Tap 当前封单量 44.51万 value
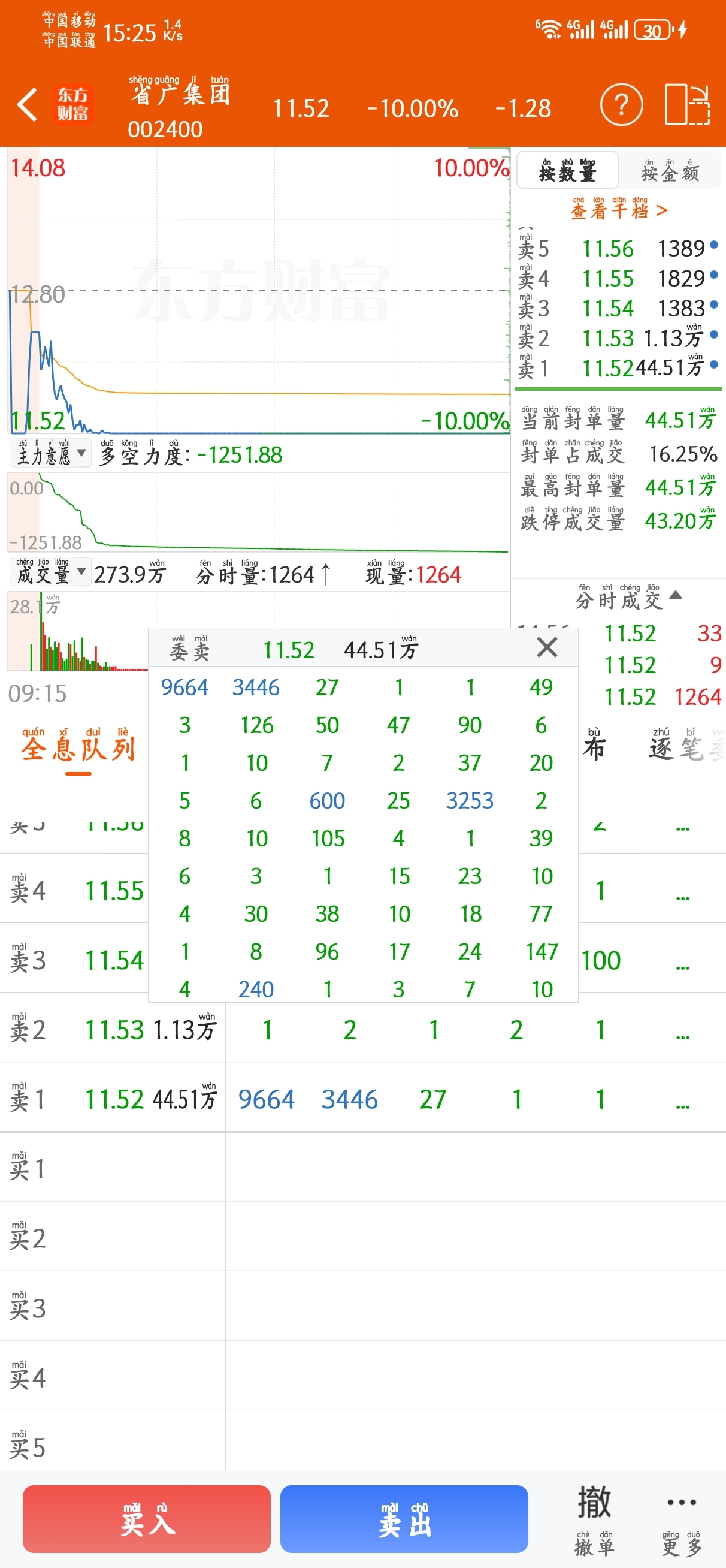Screen dimensions: 726x1568 (x=681, y=420)
